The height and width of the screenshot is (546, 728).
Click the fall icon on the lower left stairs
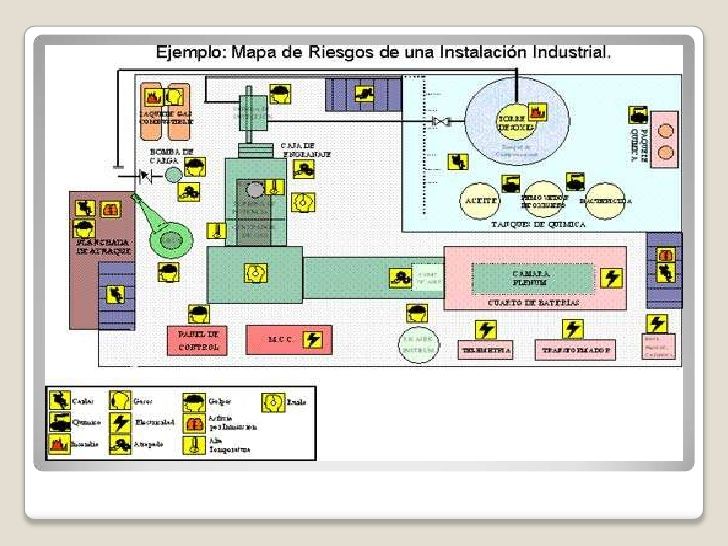(116, 294)
